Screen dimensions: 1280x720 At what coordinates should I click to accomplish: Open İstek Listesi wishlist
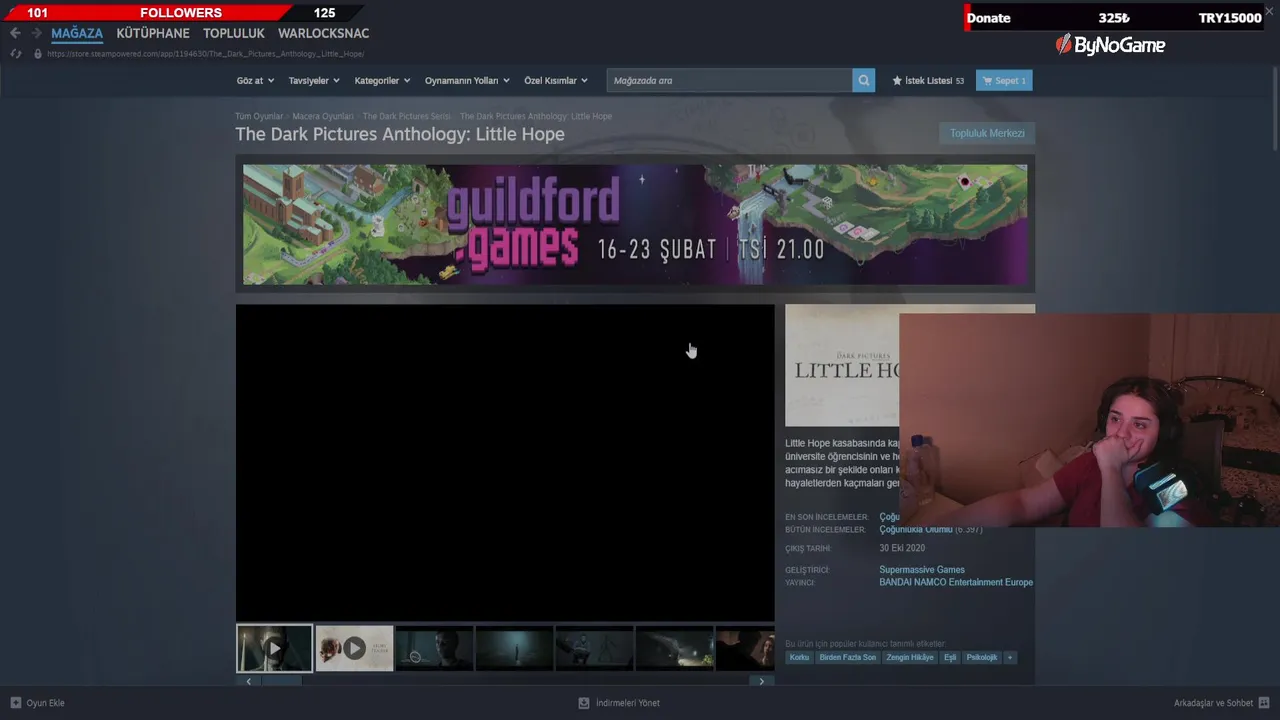[x=928, y=80]
